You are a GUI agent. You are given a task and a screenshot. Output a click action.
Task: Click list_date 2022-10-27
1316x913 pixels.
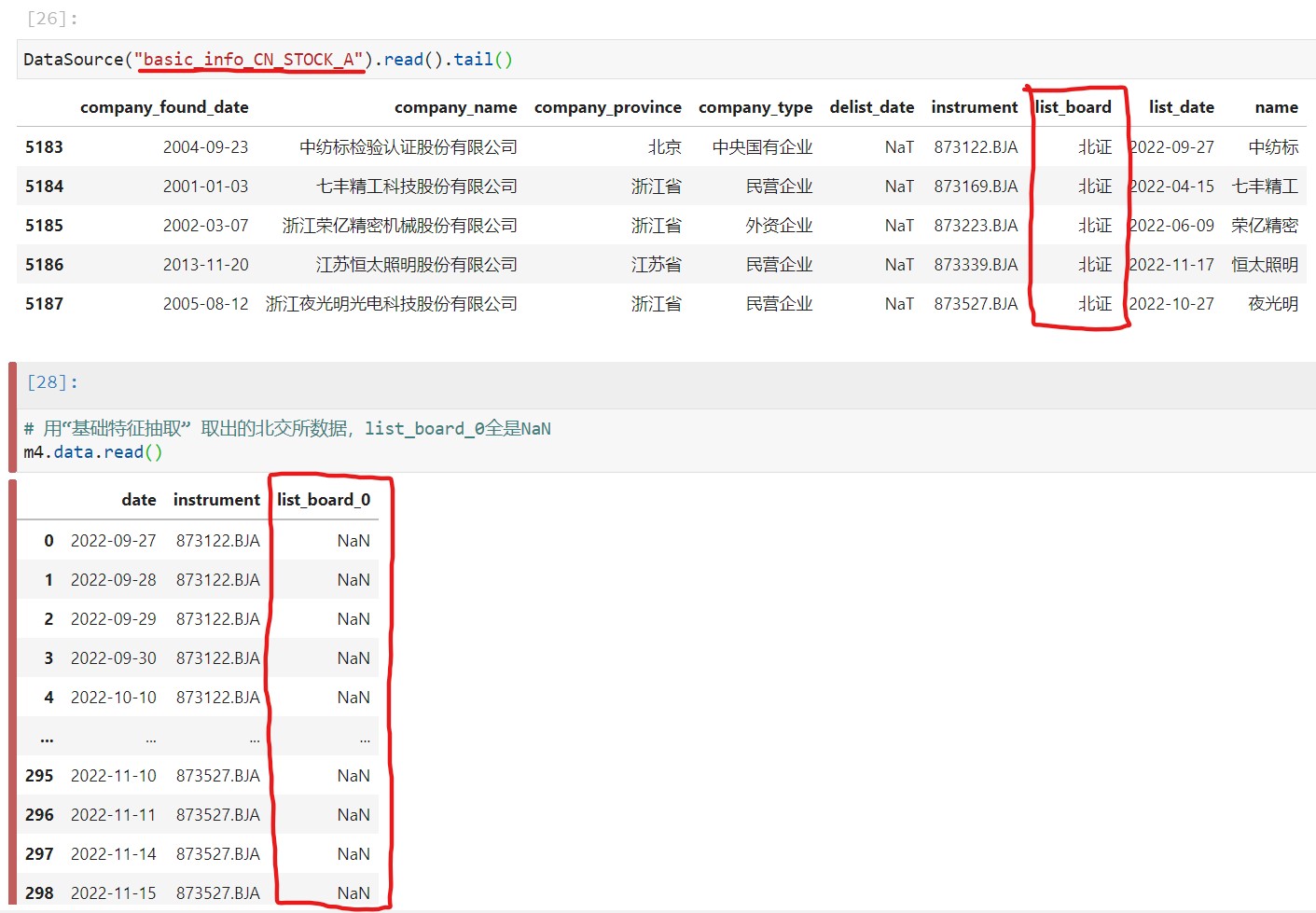(x=1172, y=304)
